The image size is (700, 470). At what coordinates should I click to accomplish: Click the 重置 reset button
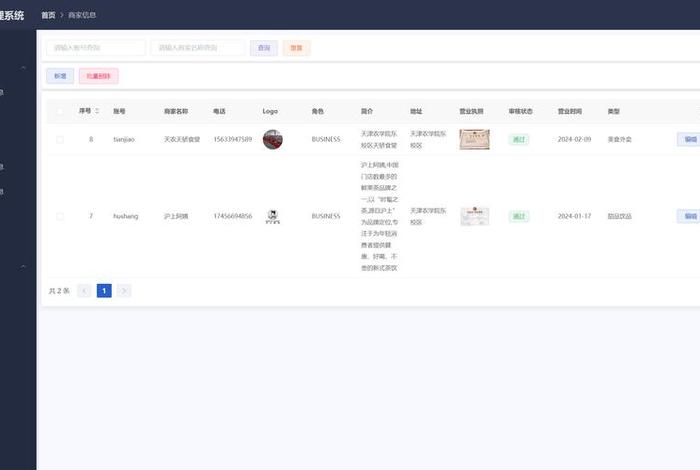click(x=296, y=47)
